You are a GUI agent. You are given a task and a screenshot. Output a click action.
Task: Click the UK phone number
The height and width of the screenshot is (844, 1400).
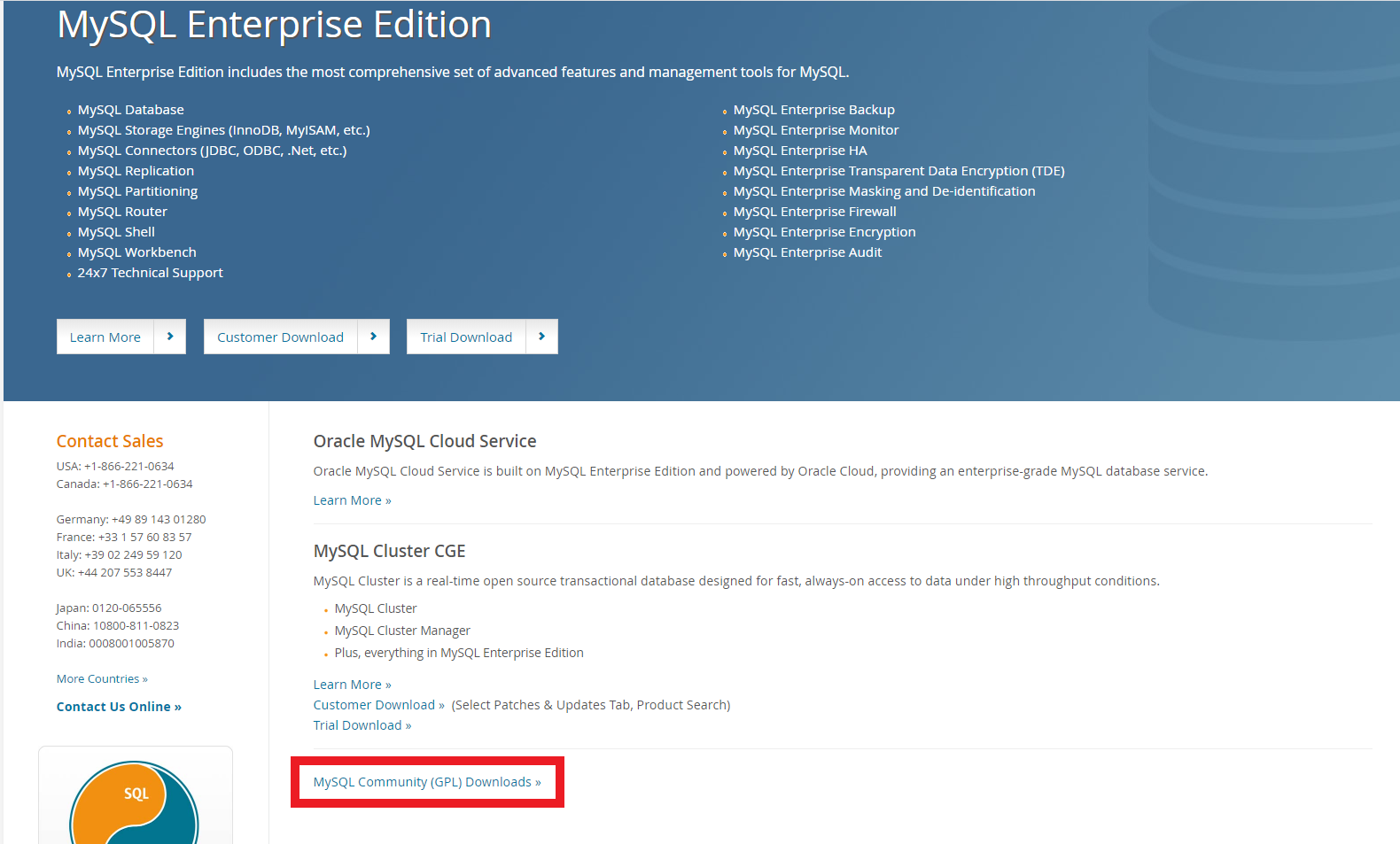point(125,573)
